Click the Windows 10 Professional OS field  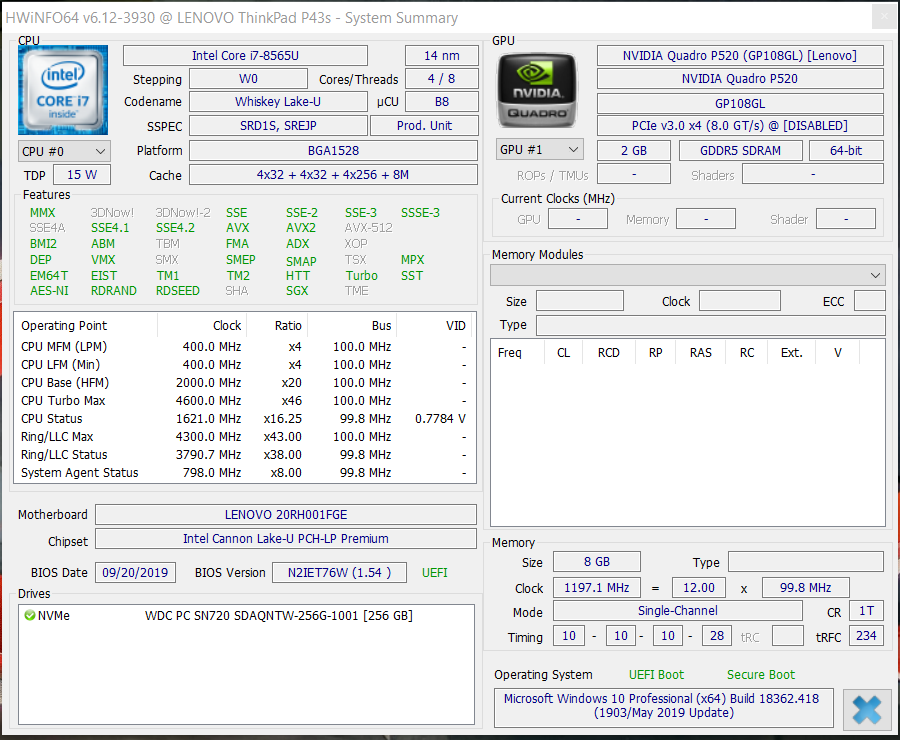click(664, 706)
